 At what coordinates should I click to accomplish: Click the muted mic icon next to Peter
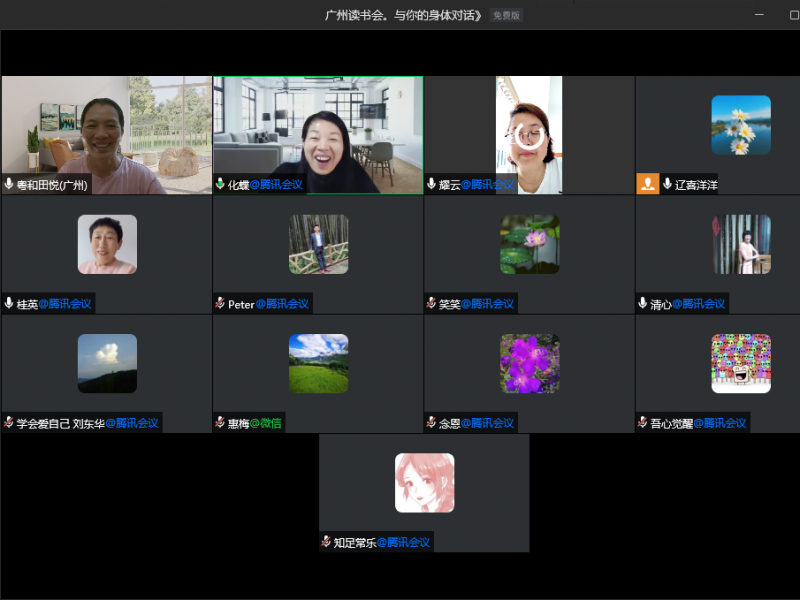point(220,304)
